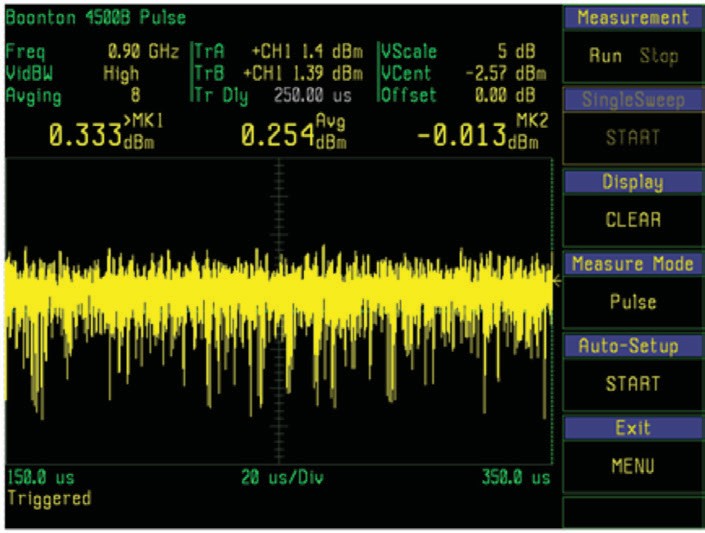Click the Tr Dly 250.00 us value

point(312,95)
